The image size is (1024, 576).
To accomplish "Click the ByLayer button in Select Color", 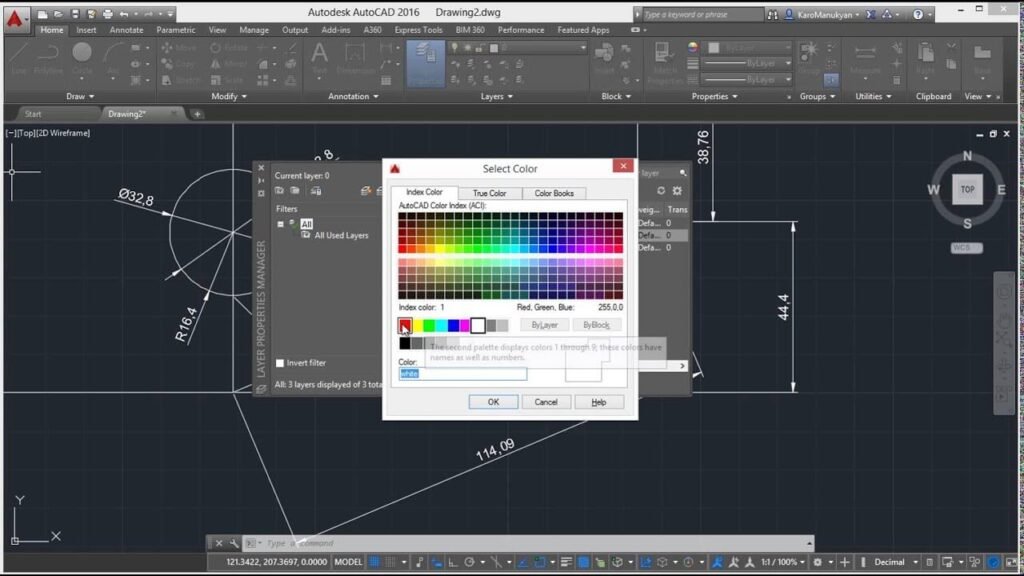I will pos(545,325).
